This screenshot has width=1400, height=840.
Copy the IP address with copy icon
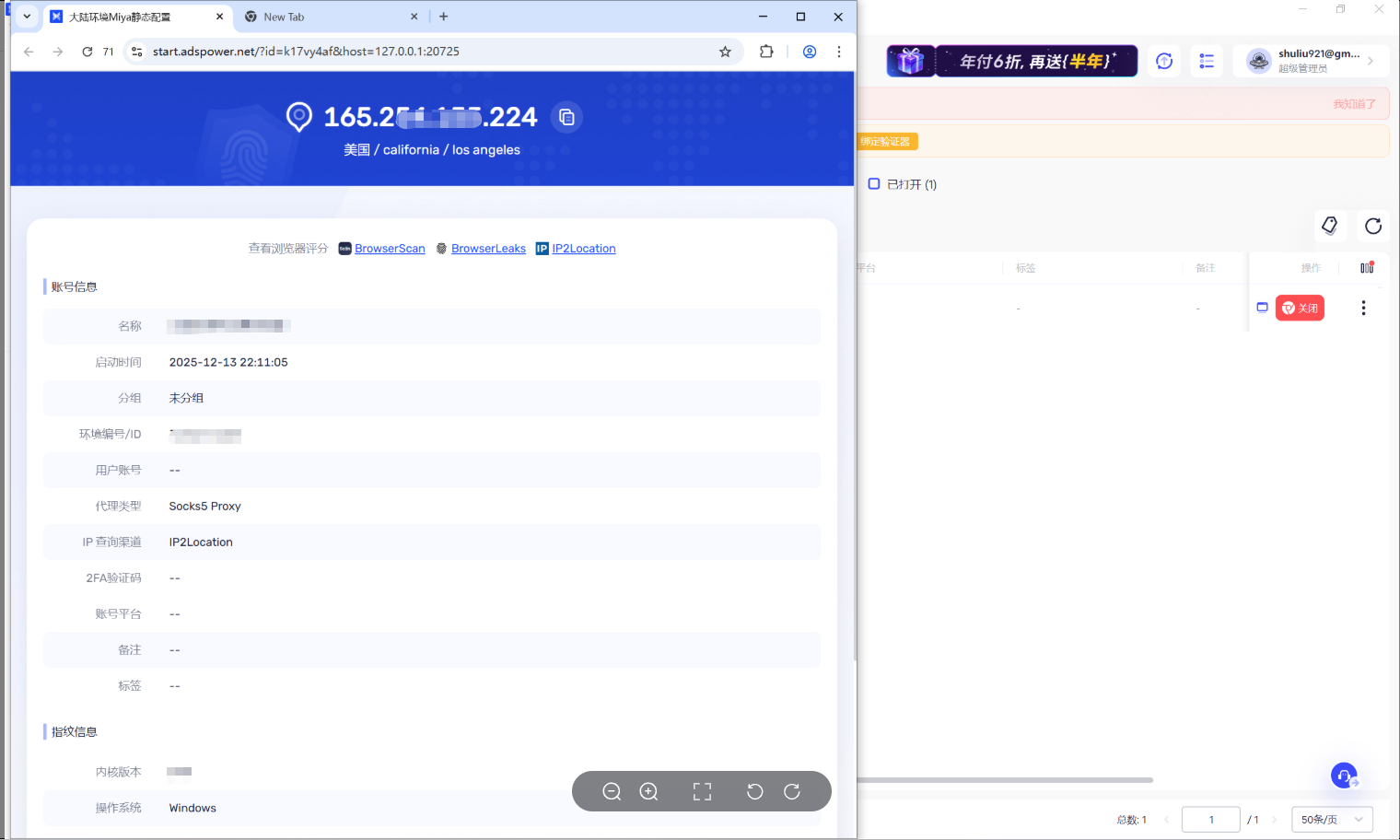[x=566, y=117]
